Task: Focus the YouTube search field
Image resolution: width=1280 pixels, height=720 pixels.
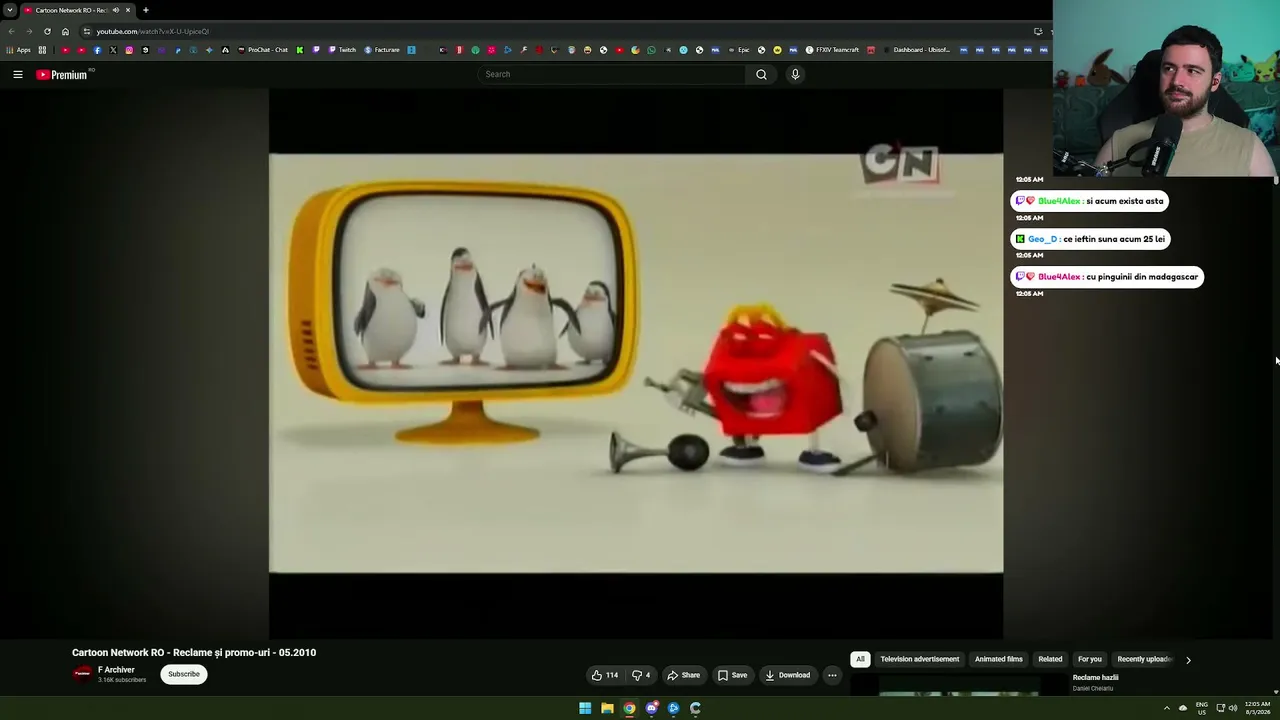Action: click(x=612, y=74)
